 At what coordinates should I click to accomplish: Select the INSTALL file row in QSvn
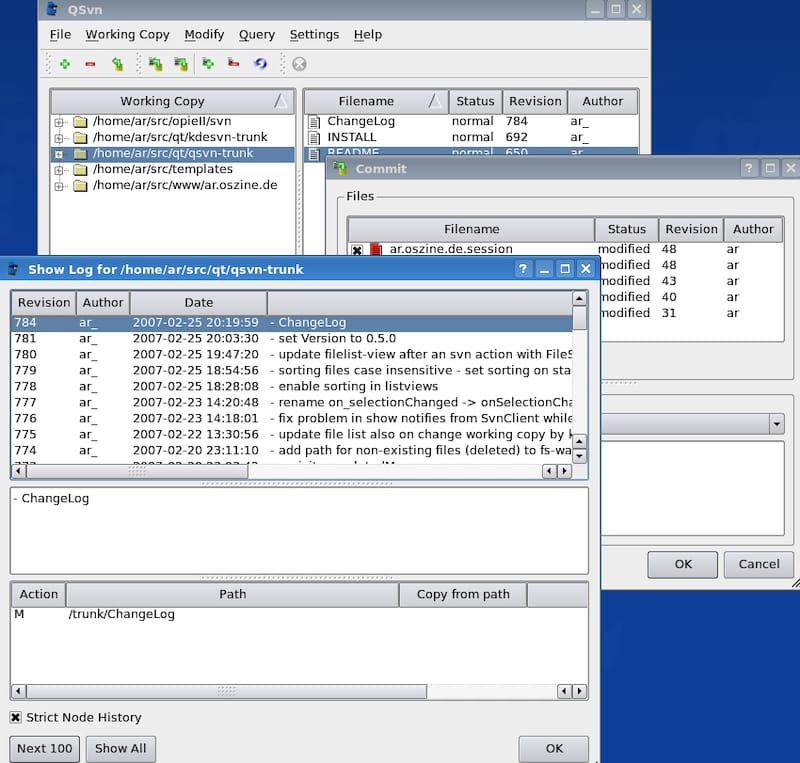(x=471, y=137)
